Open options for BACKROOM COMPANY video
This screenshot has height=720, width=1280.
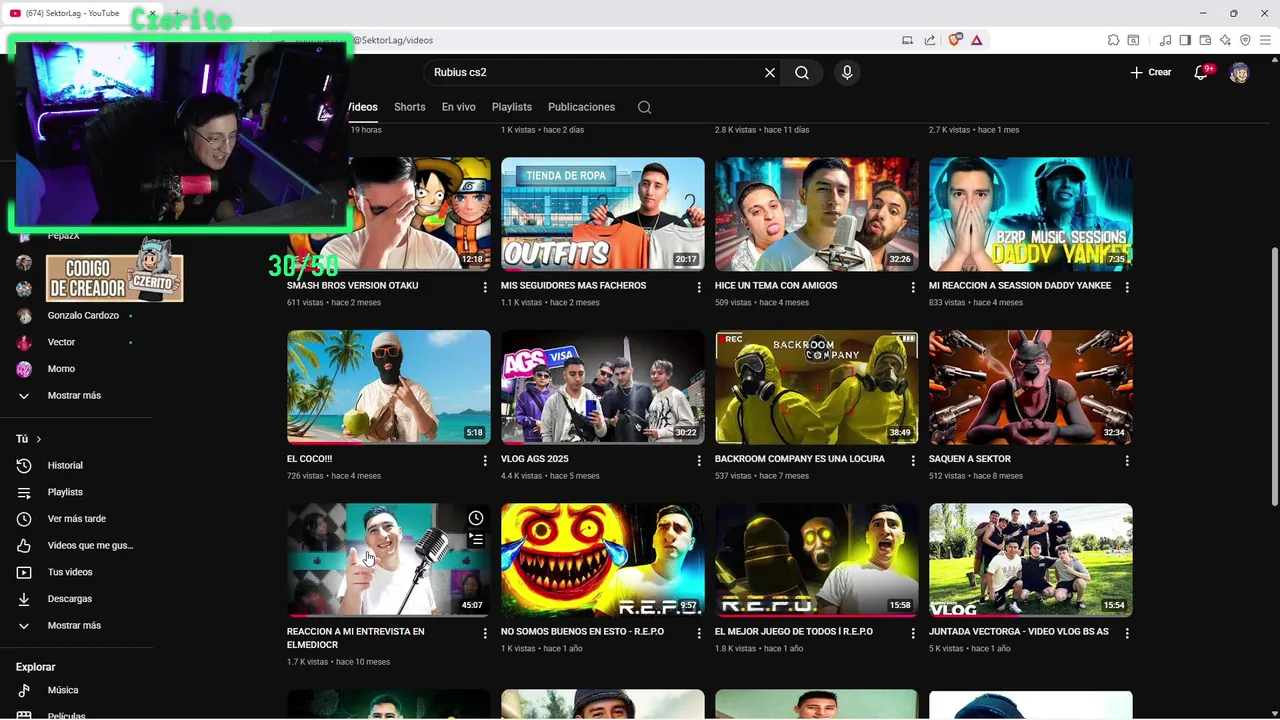coord(913,460)
